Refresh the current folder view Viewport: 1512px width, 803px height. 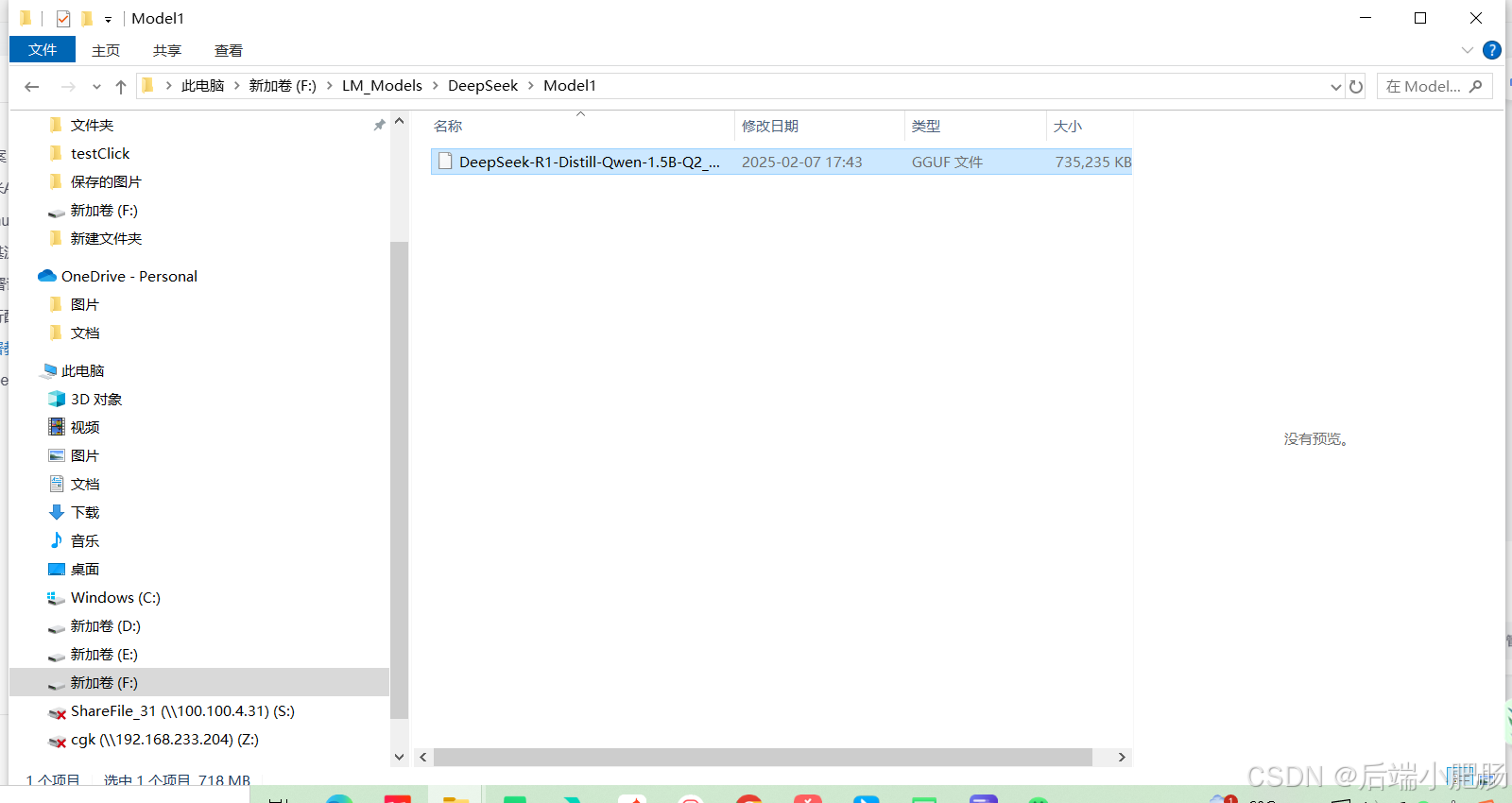click(x=1356, y=87)
